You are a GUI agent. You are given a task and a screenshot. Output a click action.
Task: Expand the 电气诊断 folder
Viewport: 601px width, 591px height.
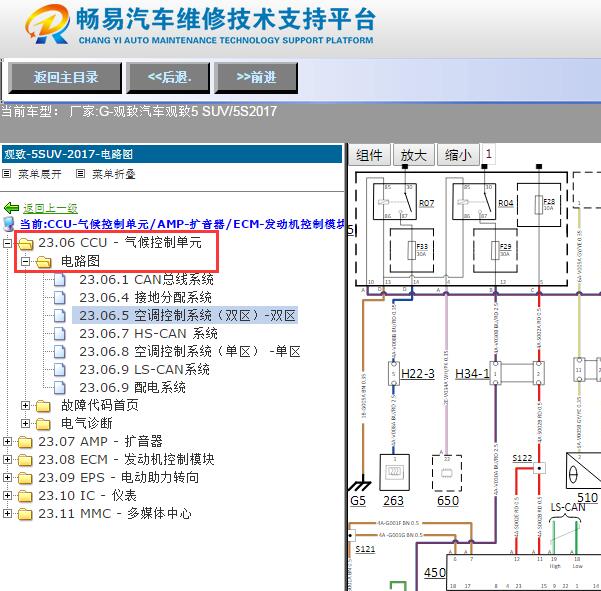(25, 424)
